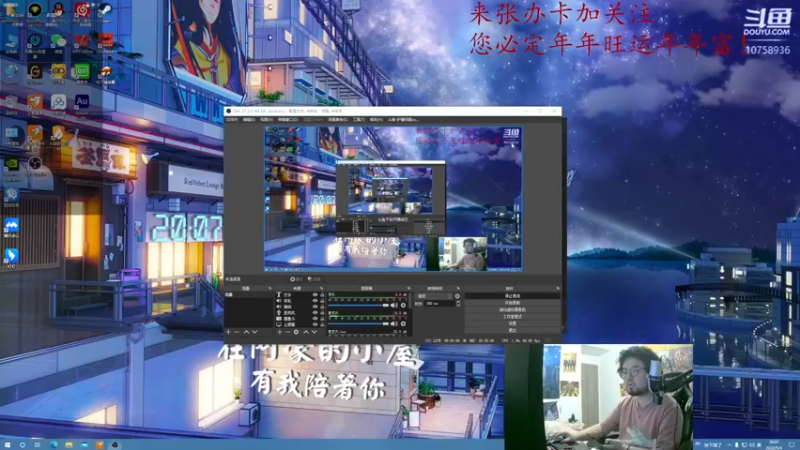
Task: Click 启动虚拟摄像机 virtual camera button
Action: 512,310
